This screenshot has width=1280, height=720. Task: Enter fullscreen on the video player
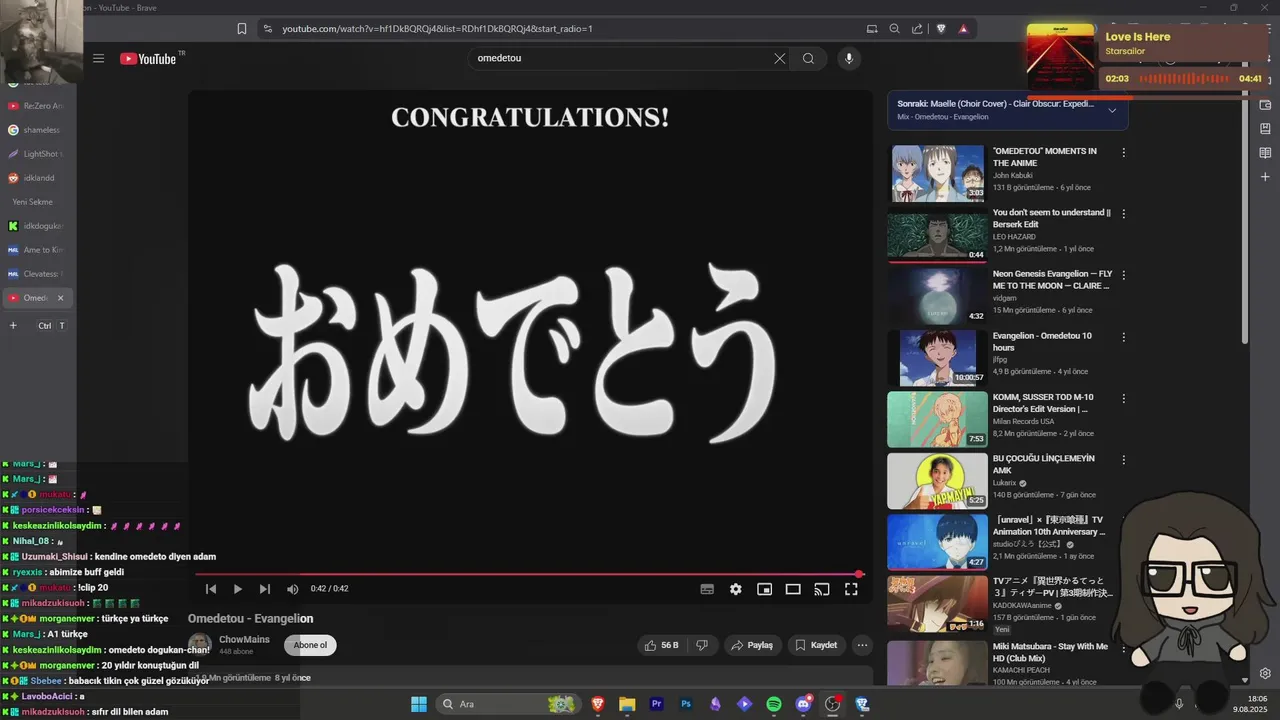[x=851, y=589]
